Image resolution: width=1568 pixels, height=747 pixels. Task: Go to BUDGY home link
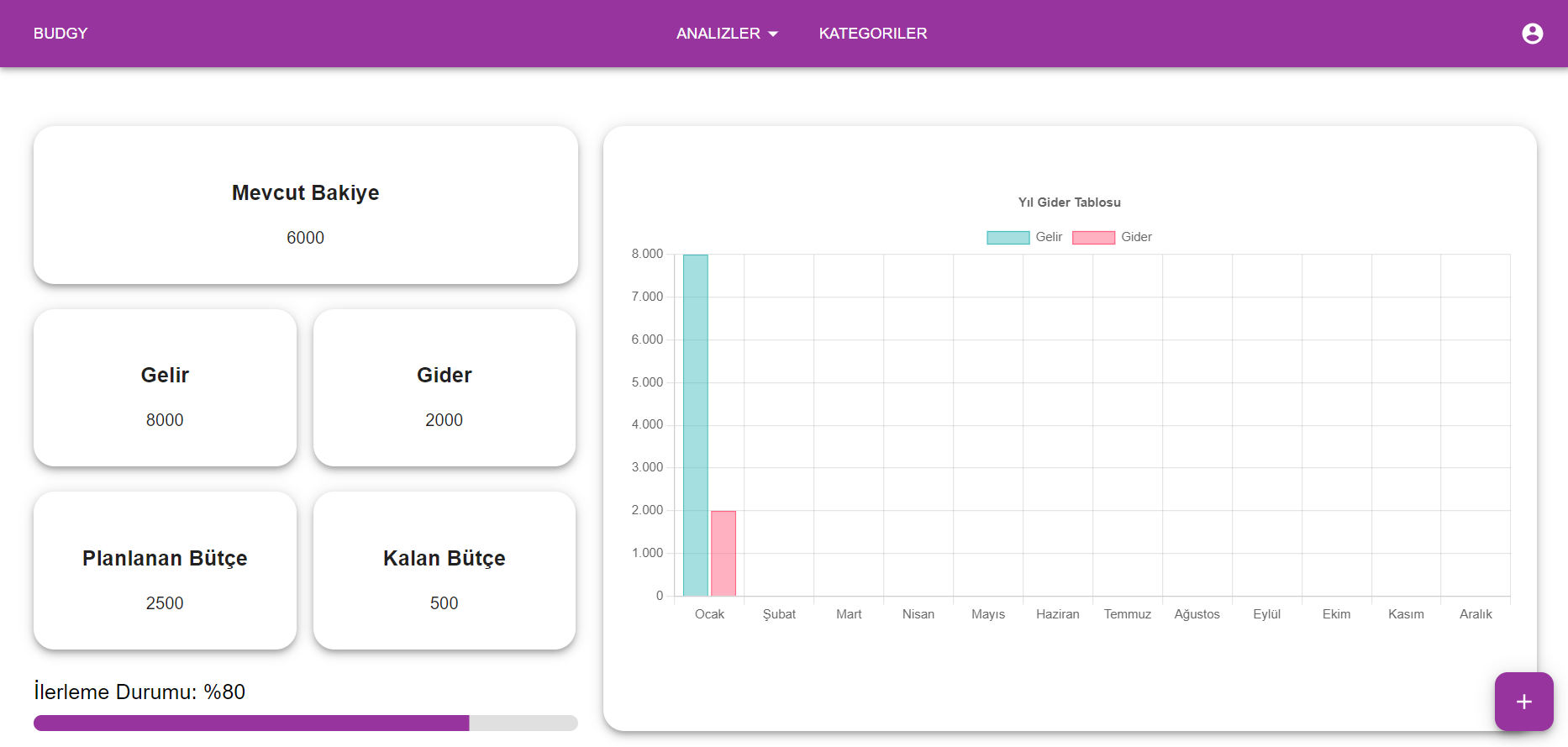[61, 34]
